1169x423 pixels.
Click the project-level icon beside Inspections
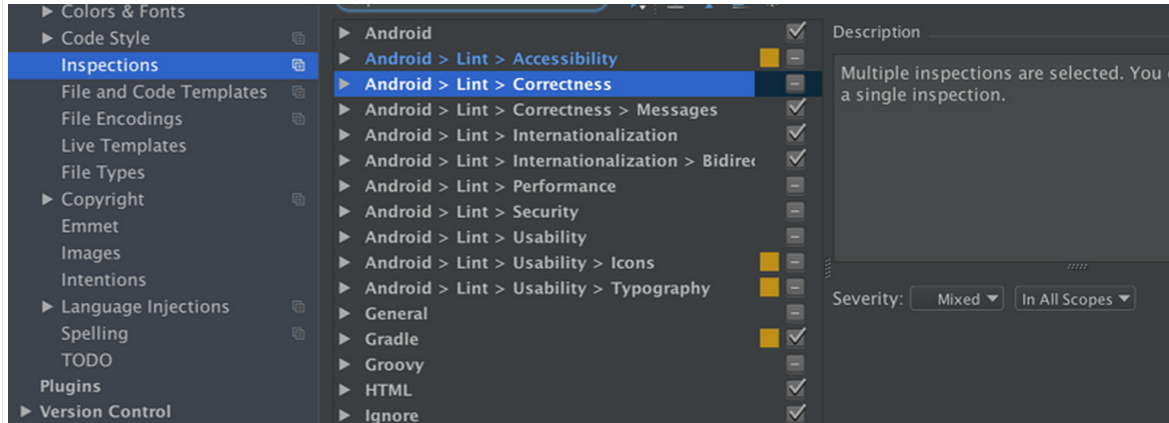click(298, 66)
